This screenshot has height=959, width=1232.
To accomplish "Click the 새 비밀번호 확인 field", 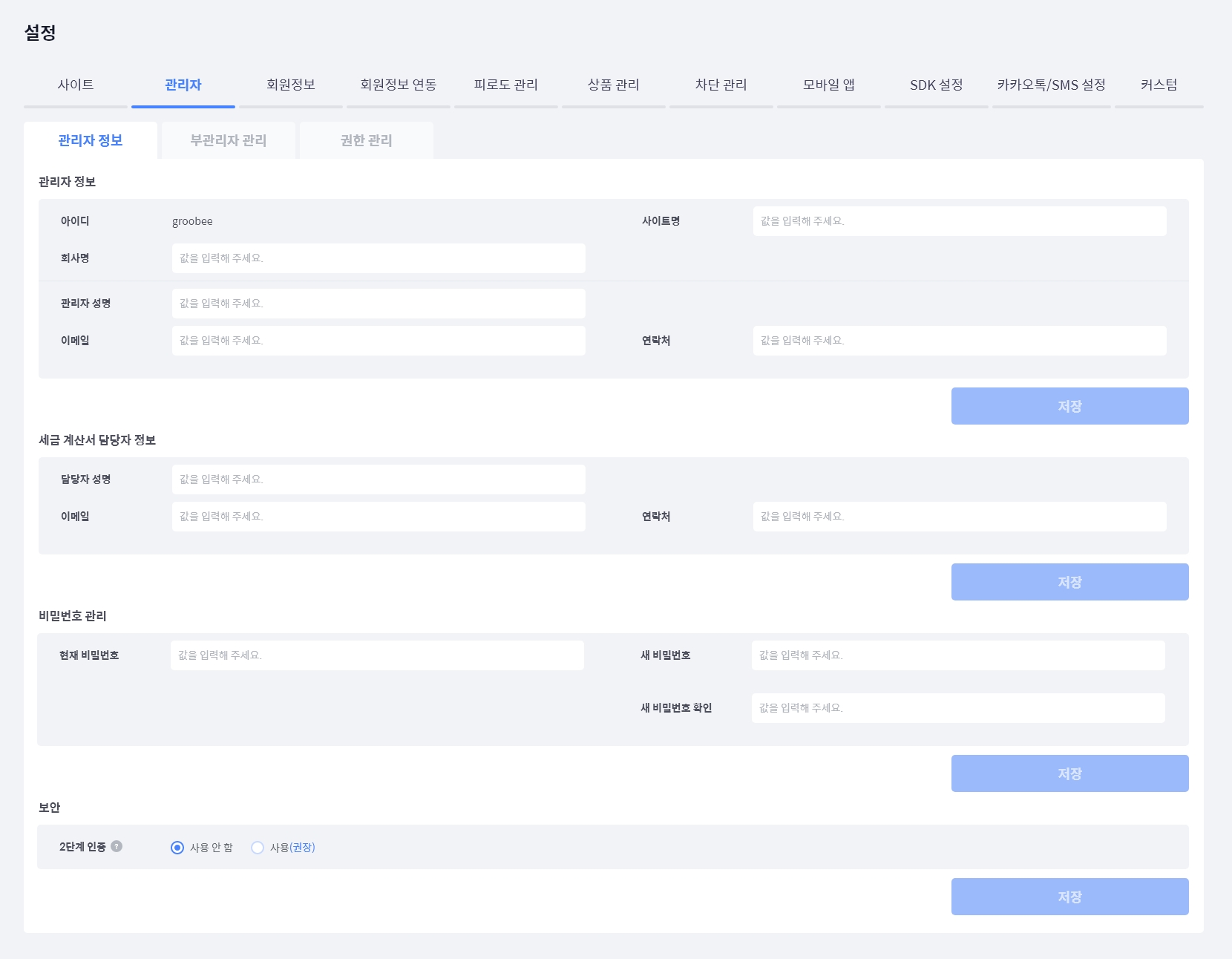I will tap(957, 708).
